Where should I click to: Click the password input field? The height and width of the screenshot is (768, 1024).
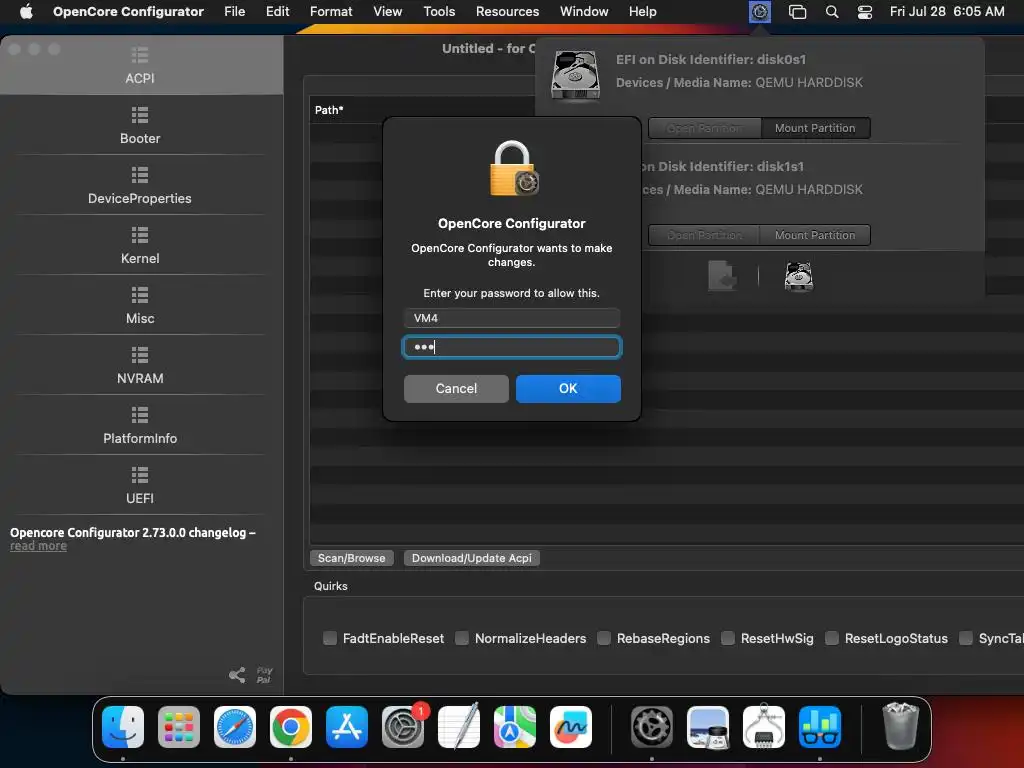(x=512, y=347)
